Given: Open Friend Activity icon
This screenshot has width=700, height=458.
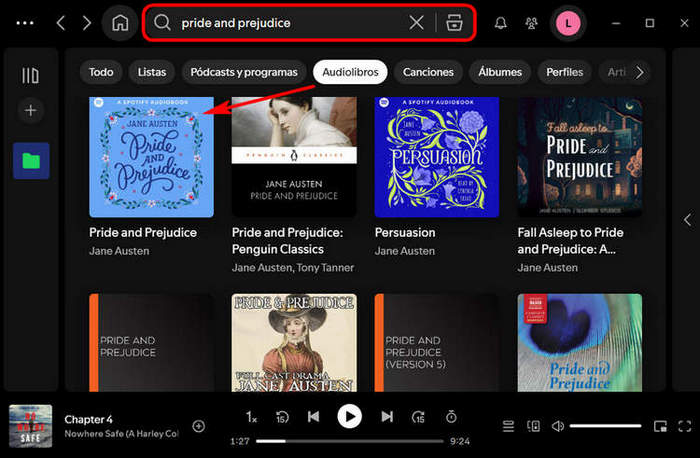Looking at the screenshot, I should 531,23.
